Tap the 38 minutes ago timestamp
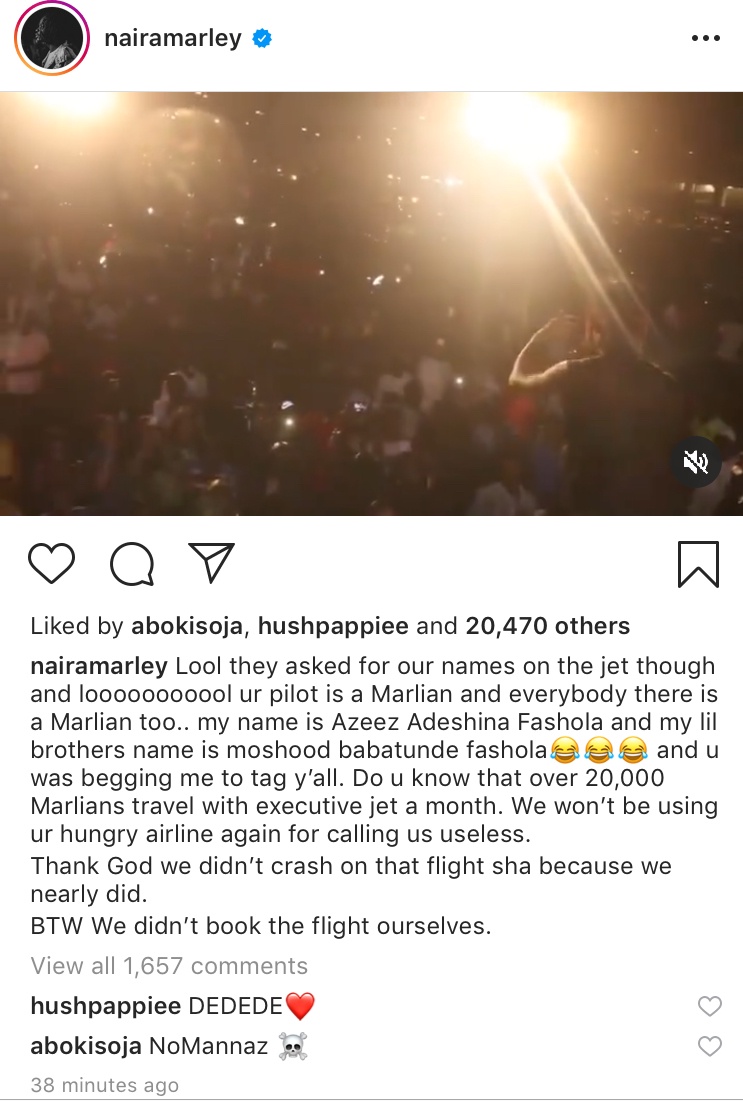The height and width of the screenshot is (1101, 743). [105, 1085]
